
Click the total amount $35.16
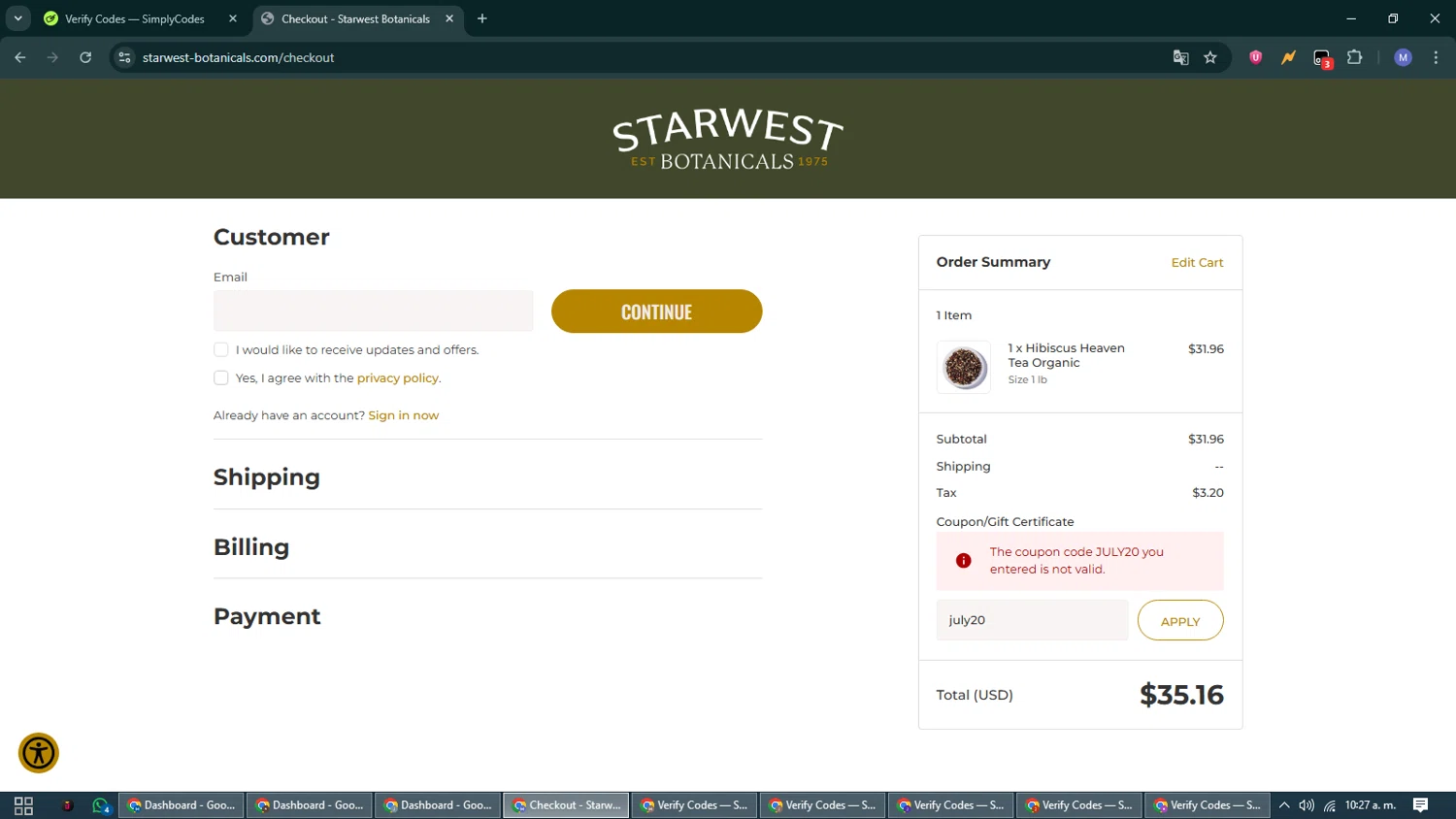(1181, 695)
